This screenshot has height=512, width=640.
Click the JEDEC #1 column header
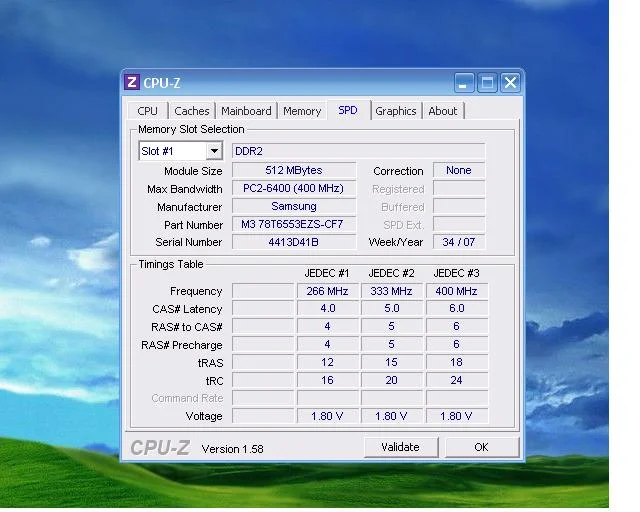pyautogui.click(x=327, y=273)
